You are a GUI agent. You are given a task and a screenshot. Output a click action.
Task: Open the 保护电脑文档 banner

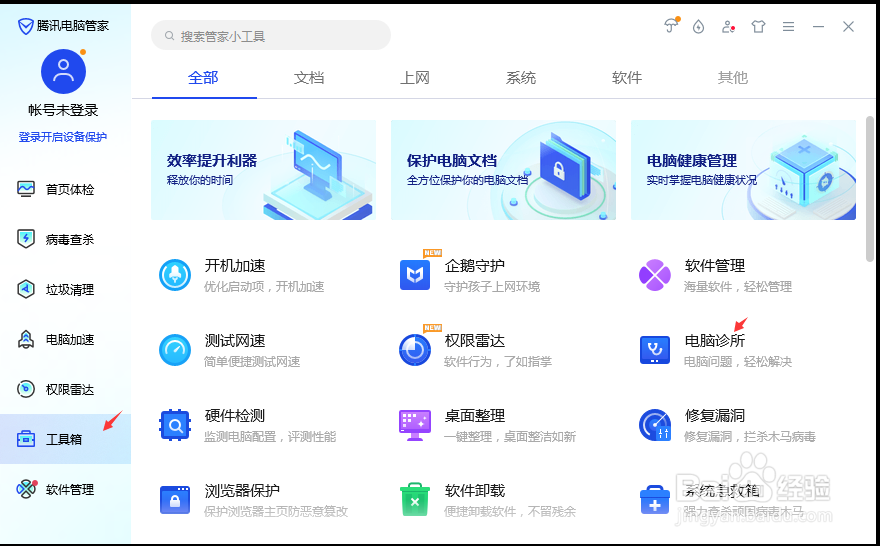click(x=503, y=169)
